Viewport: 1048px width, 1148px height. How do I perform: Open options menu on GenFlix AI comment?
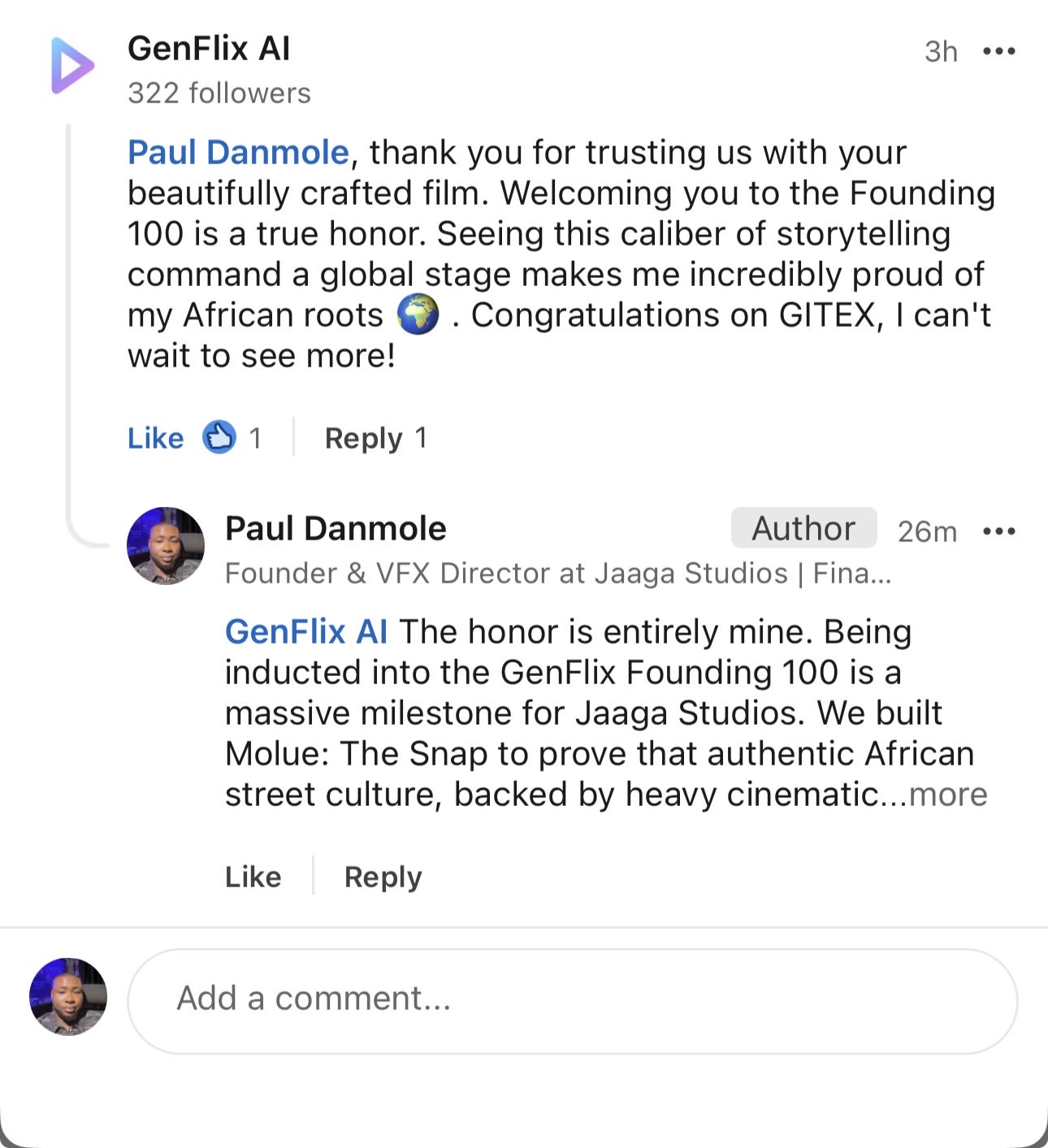(x=999, y=51)
